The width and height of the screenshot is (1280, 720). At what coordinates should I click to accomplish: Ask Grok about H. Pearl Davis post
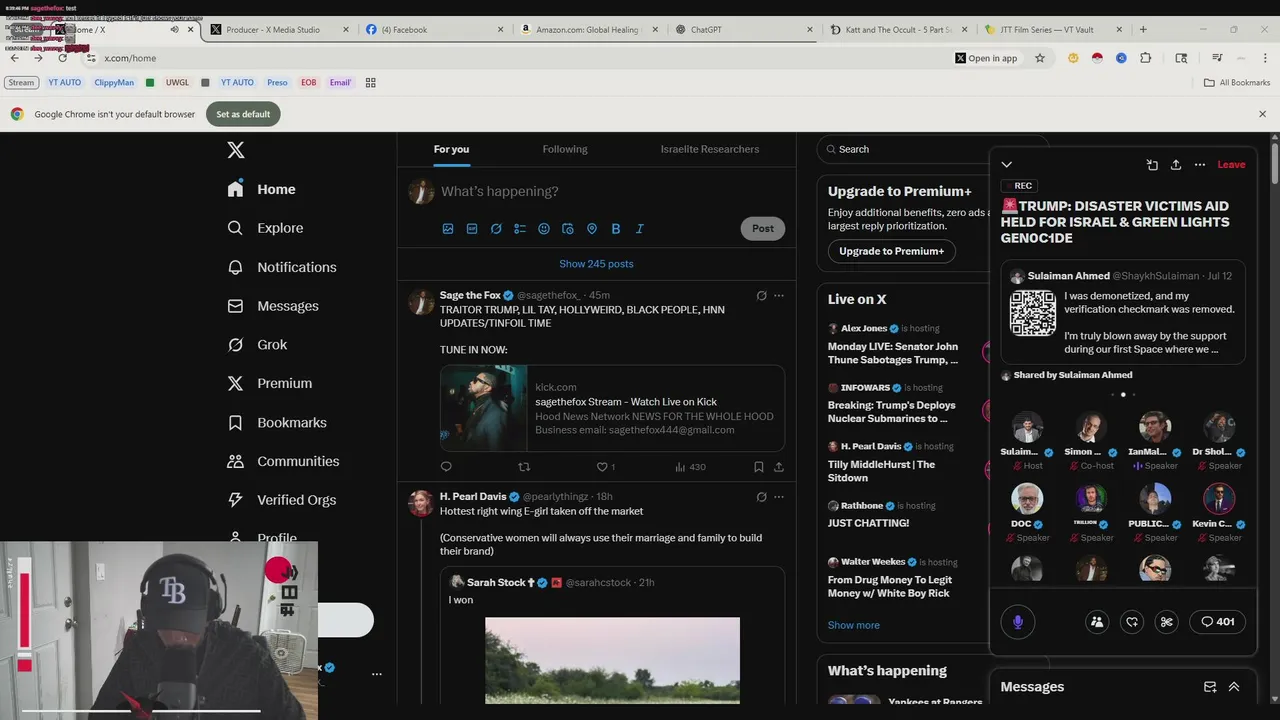click(x=761, y=497)
